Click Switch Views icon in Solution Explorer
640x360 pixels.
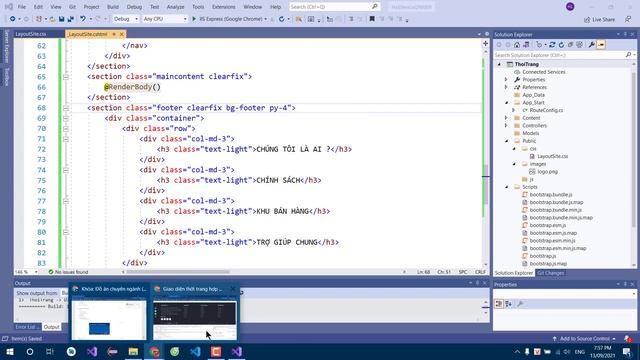click(x=526, y=45)
